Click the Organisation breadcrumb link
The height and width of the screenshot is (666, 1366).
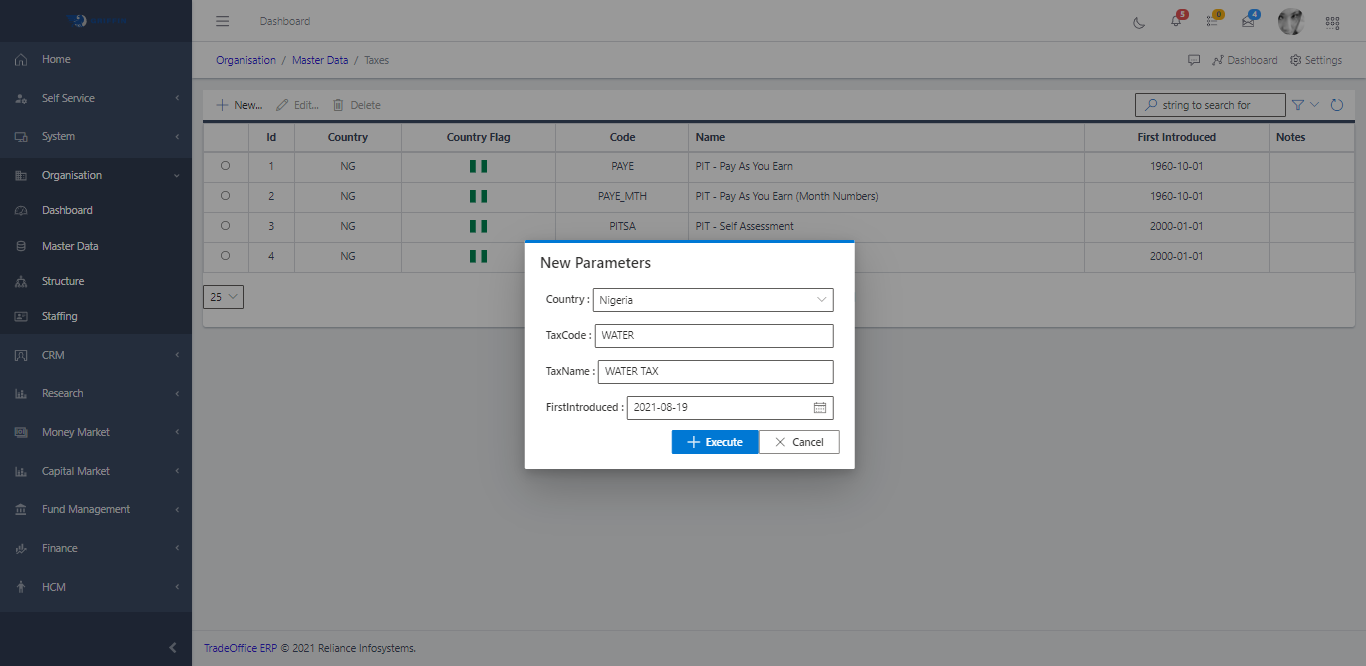coord(246,60)
